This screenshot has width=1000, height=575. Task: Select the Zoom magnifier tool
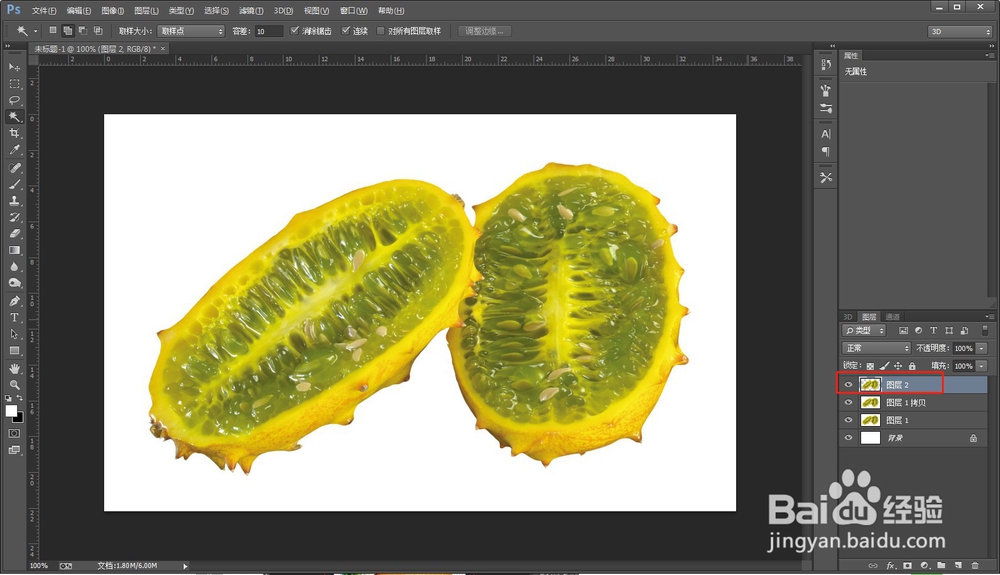(15, 384)
